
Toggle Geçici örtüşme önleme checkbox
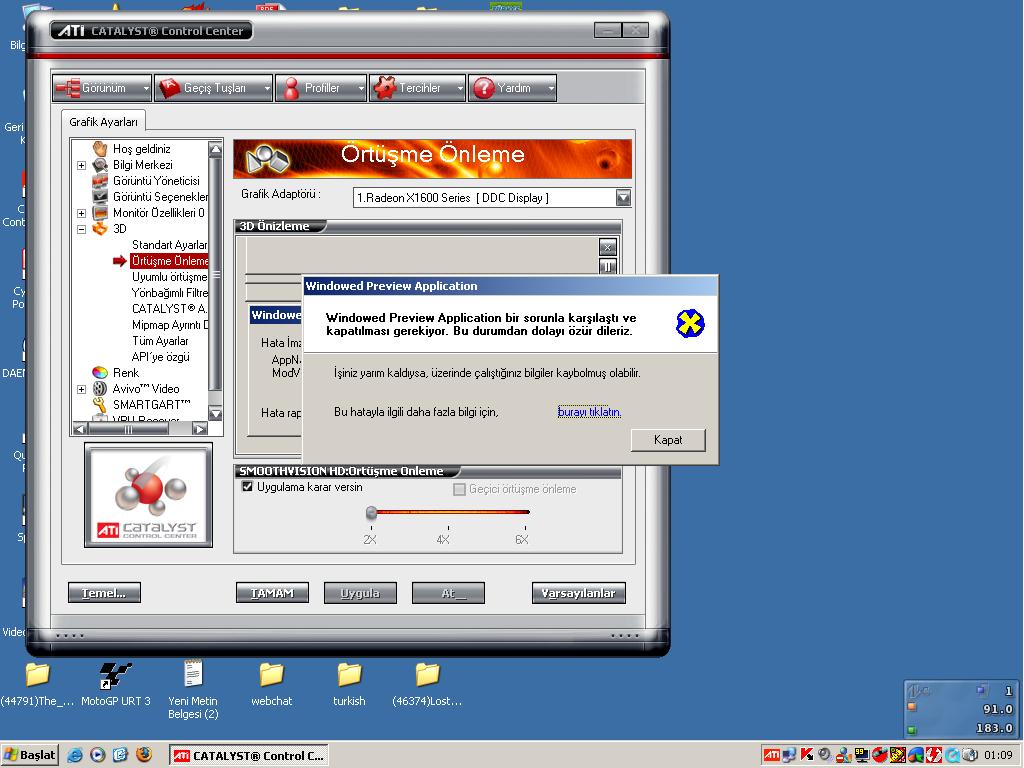click(x=459, y=489)
